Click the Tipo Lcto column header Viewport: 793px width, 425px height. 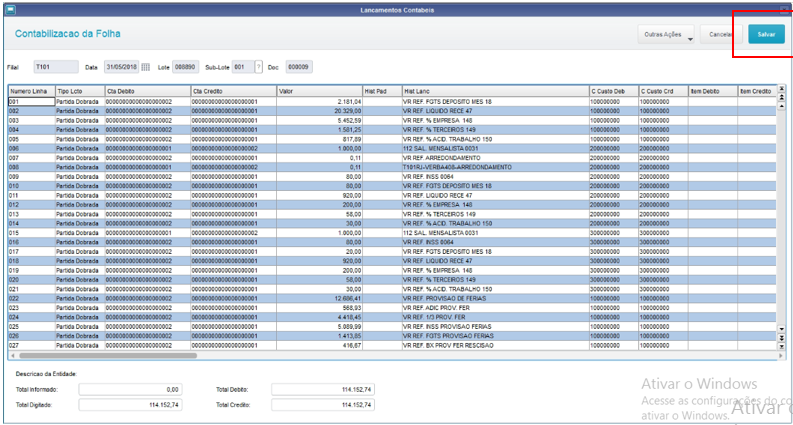click(79, 92)
